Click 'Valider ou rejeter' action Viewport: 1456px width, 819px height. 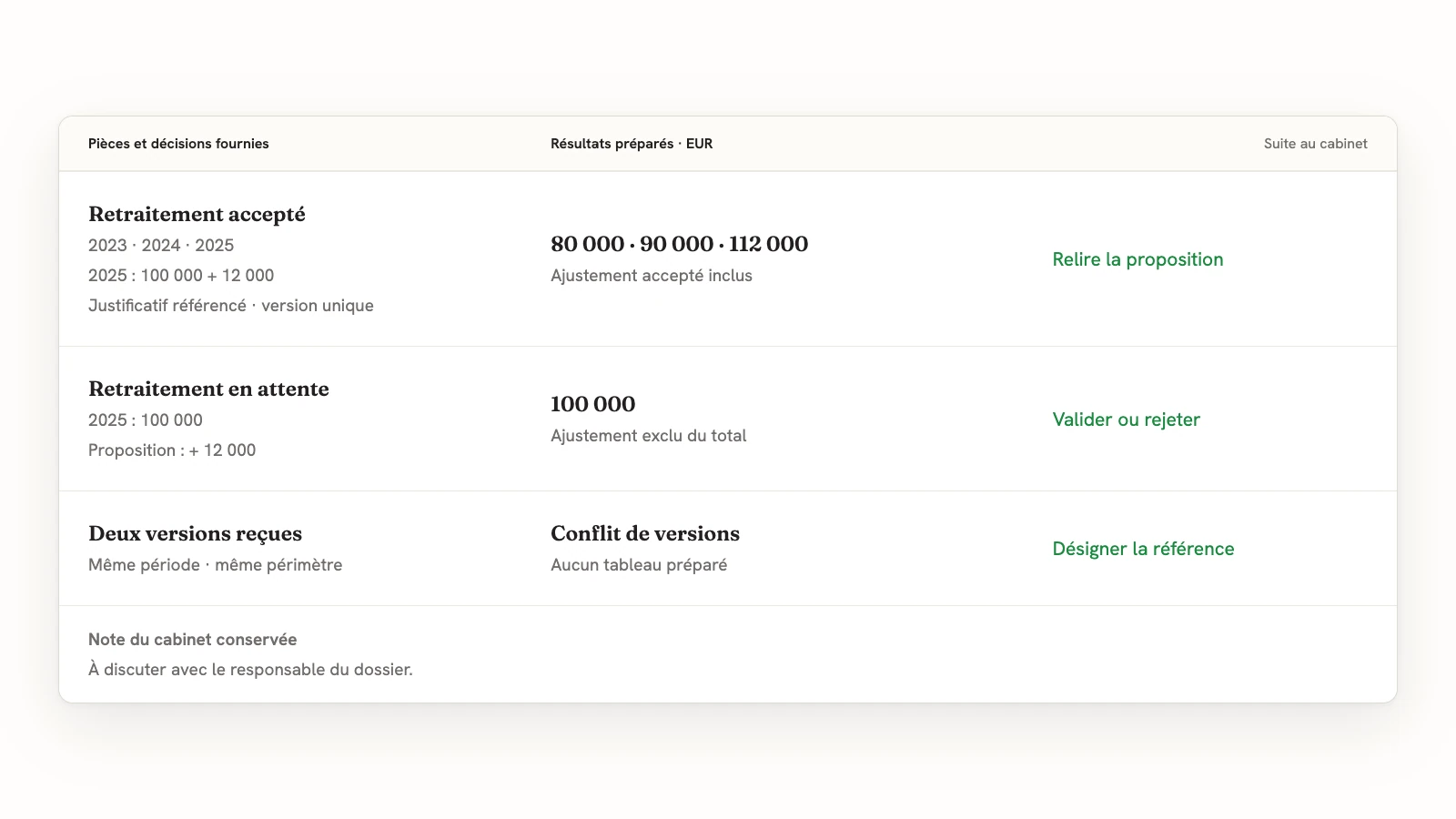(x=1126, y=420)
